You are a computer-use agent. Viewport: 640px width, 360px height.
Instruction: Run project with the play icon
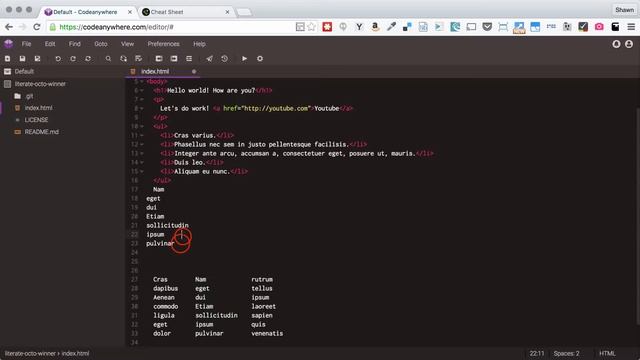(244, 59)
